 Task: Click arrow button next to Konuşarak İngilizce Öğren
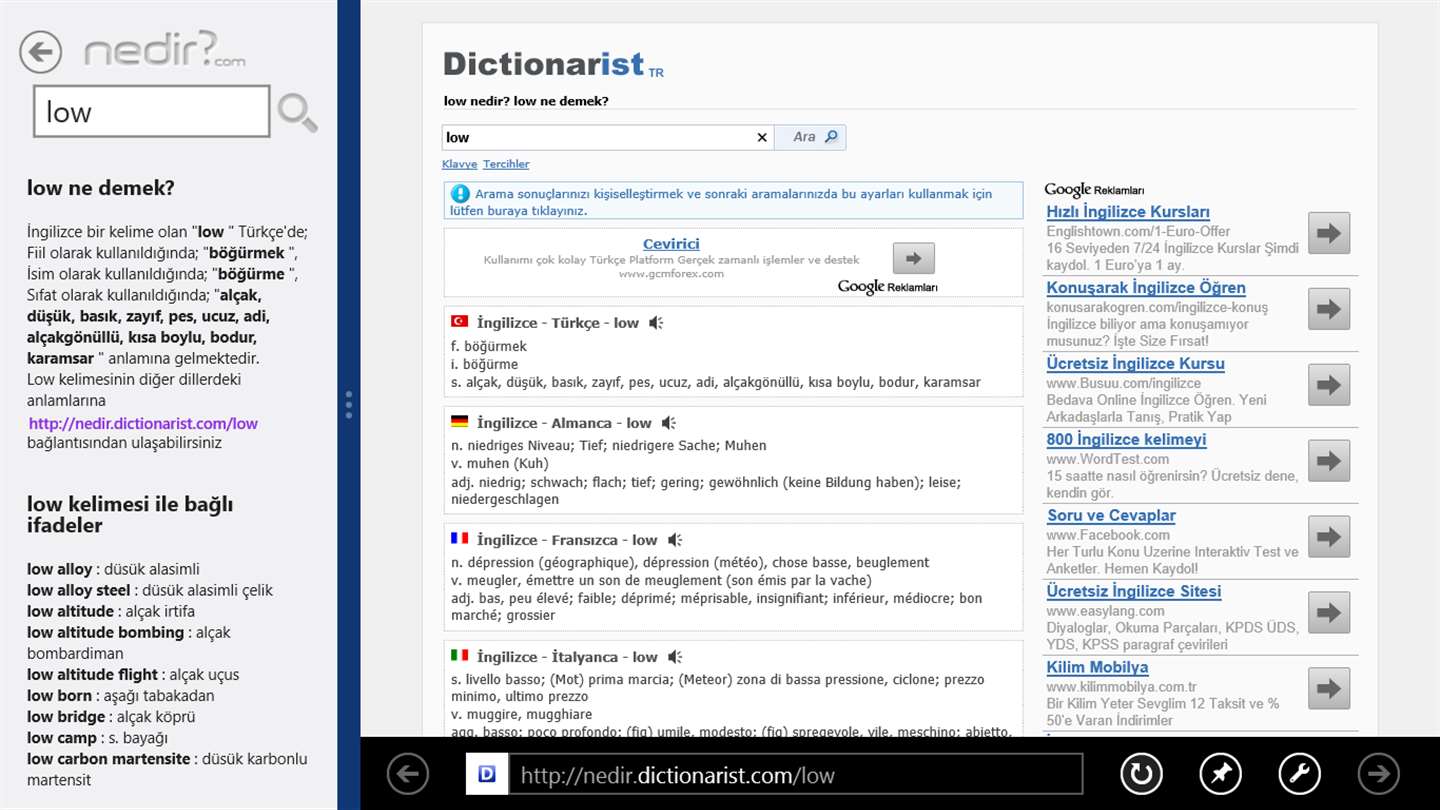tap(1328, 309)
